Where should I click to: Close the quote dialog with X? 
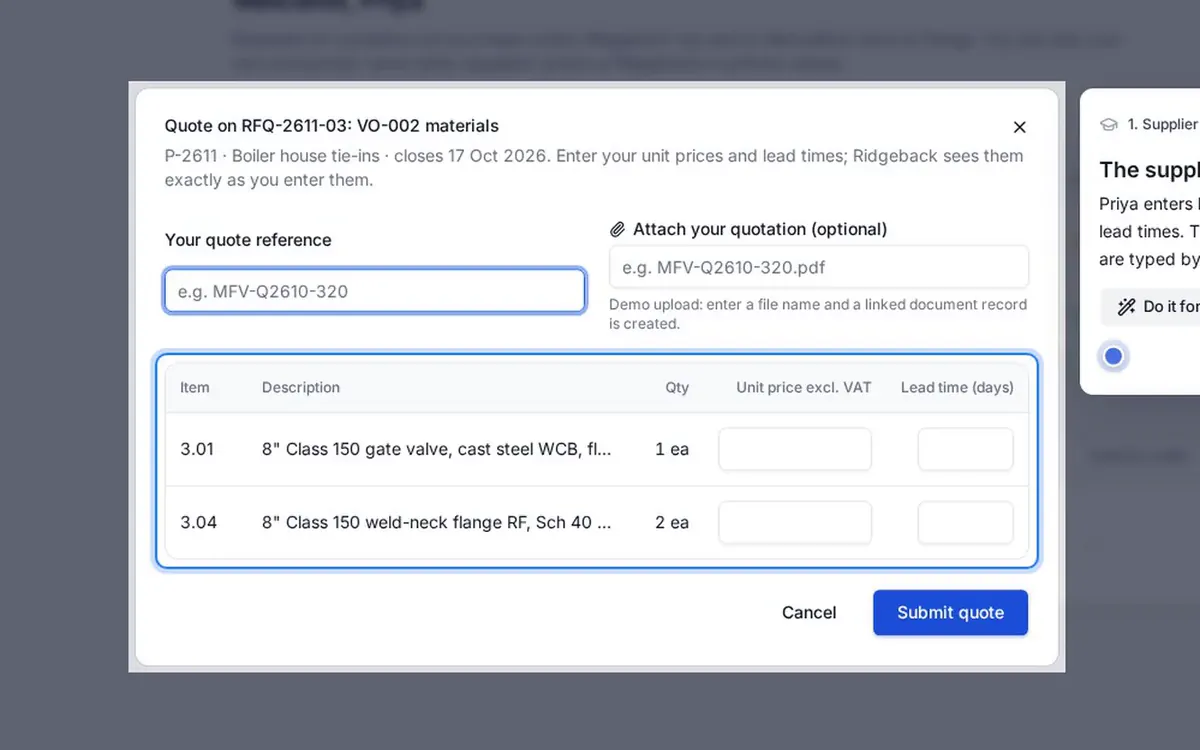[x=1019, y=127]
